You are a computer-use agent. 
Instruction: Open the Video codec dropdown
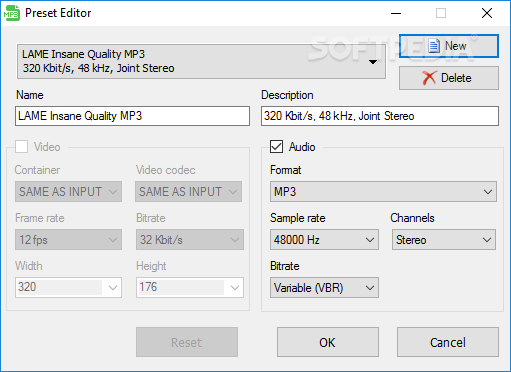[x=189, y=192]
